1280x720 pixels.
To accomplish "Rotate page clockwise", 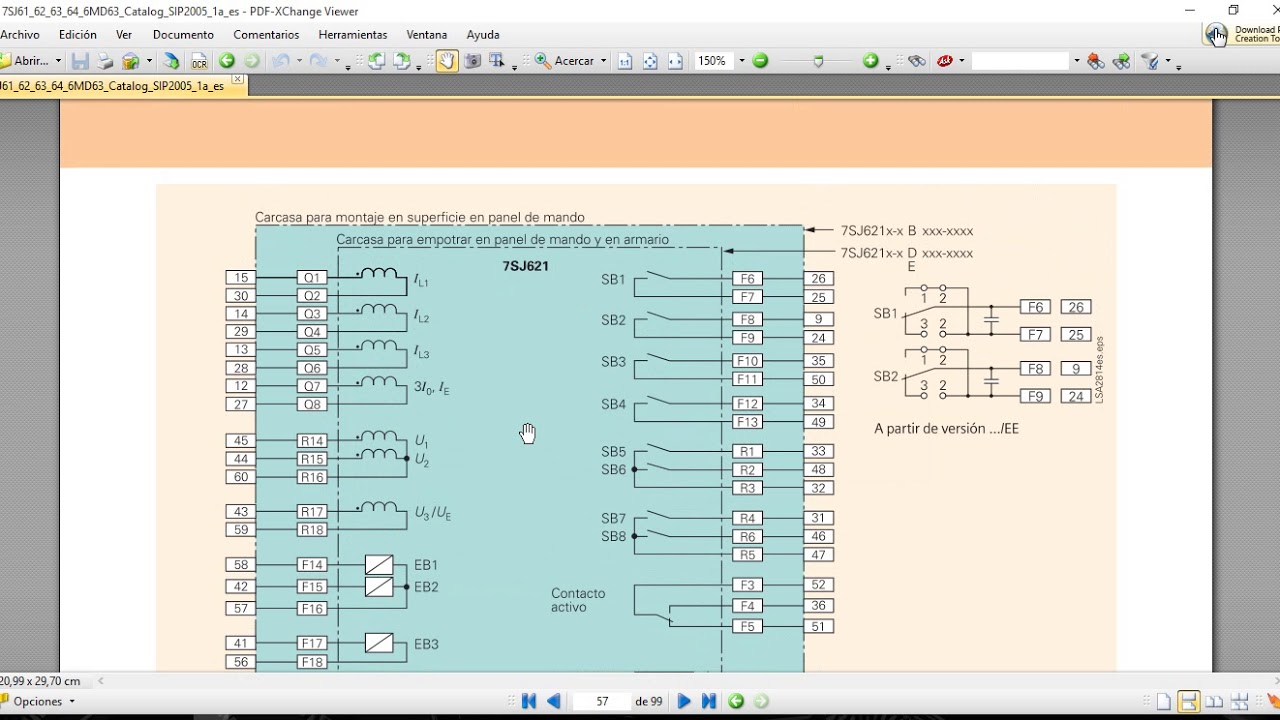I will pyautogui.click(x=401, y=61).
